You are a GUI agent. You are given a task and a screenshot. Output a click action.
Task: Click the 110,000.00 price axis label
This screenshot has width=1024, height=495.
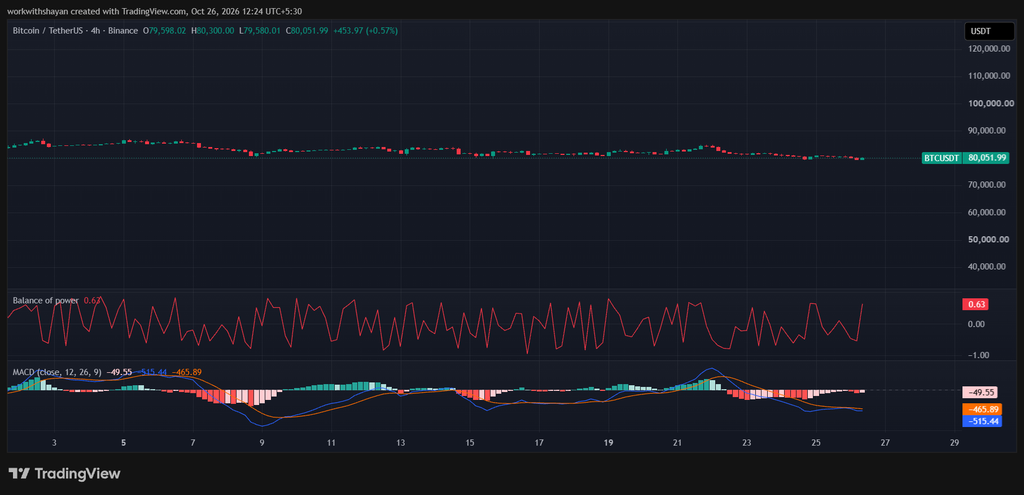coord(991,76)
